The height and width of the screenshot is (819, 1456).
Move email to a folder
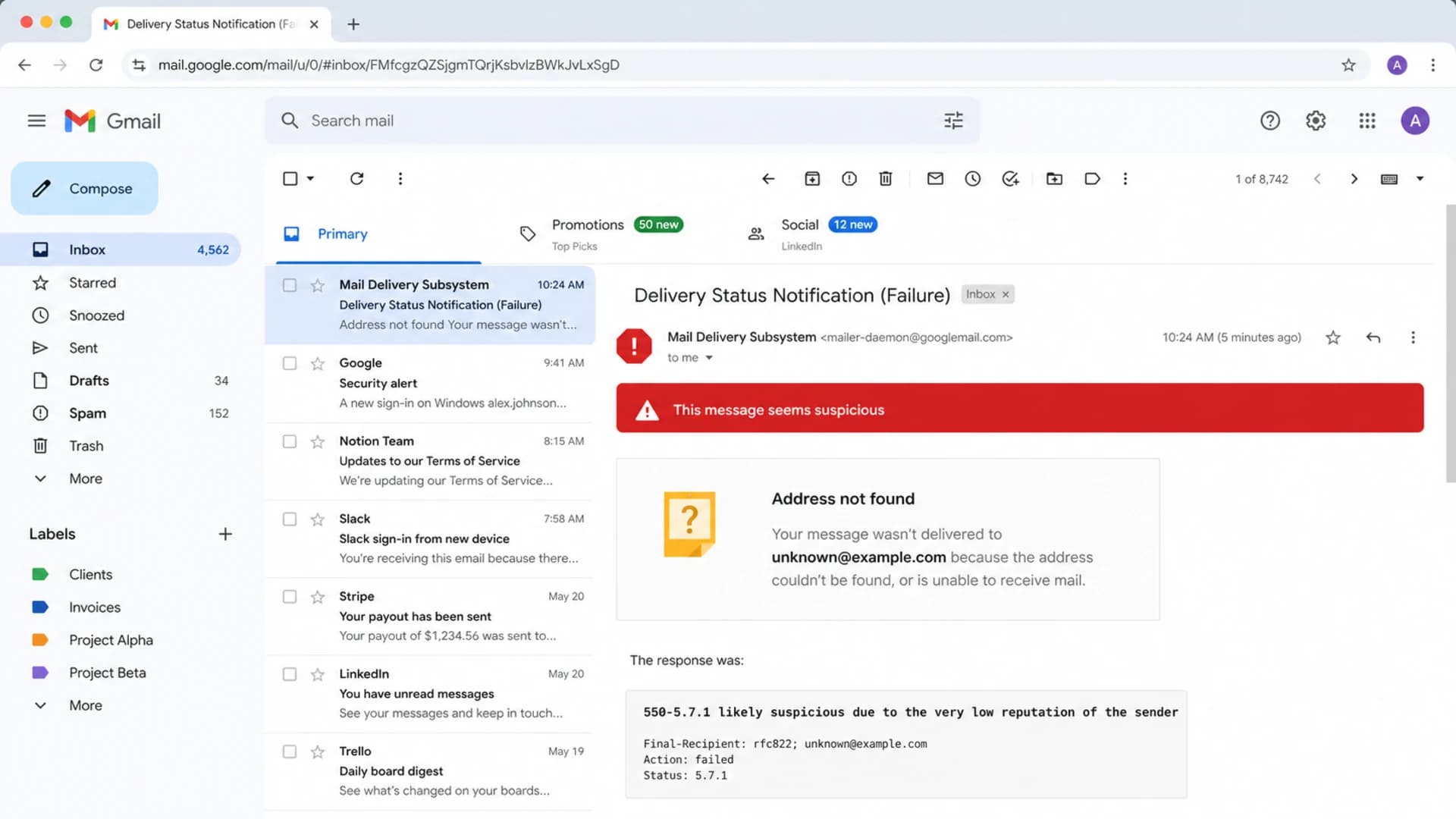[x=1054, y=179]
